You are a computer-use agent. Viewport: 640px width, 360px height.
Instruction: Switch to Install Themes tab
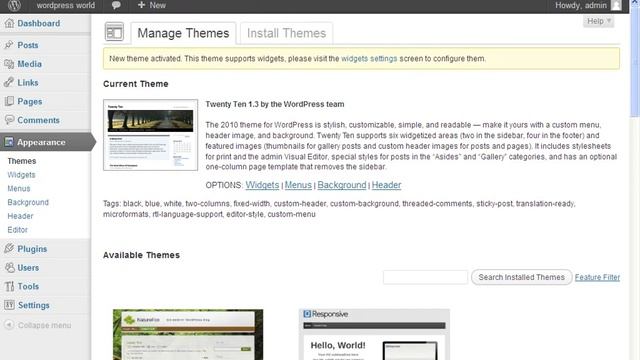(286, 33)
